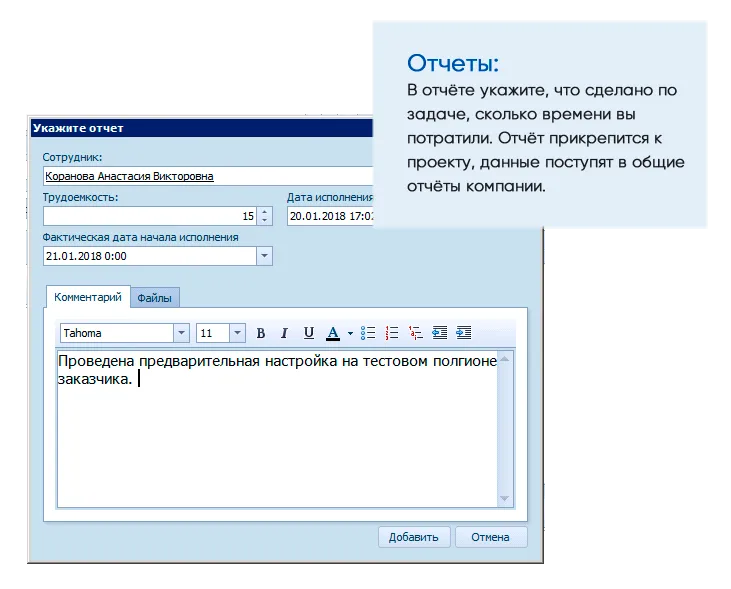731x589 pixels.
Task: Click the Tahoma font name box
Action: coord(117,333)
